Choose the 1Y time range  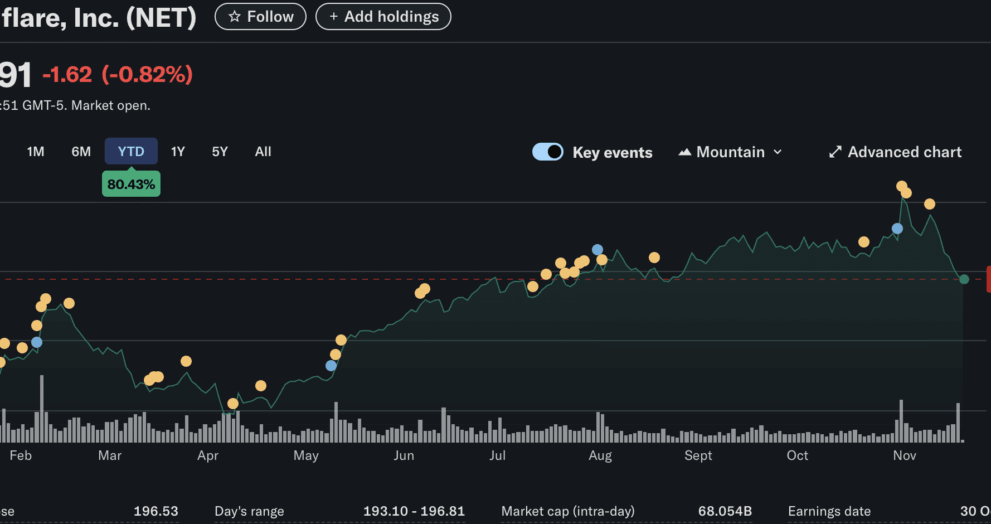[x=178, y=152]
